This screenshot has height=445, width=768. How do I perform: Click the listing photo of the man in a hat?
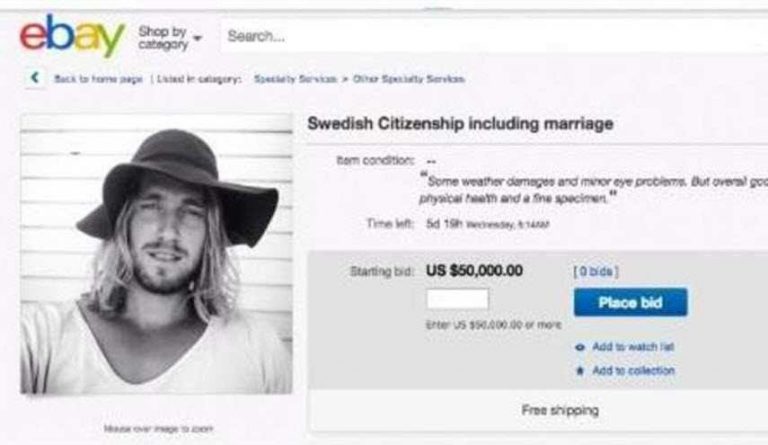(156, 254)
